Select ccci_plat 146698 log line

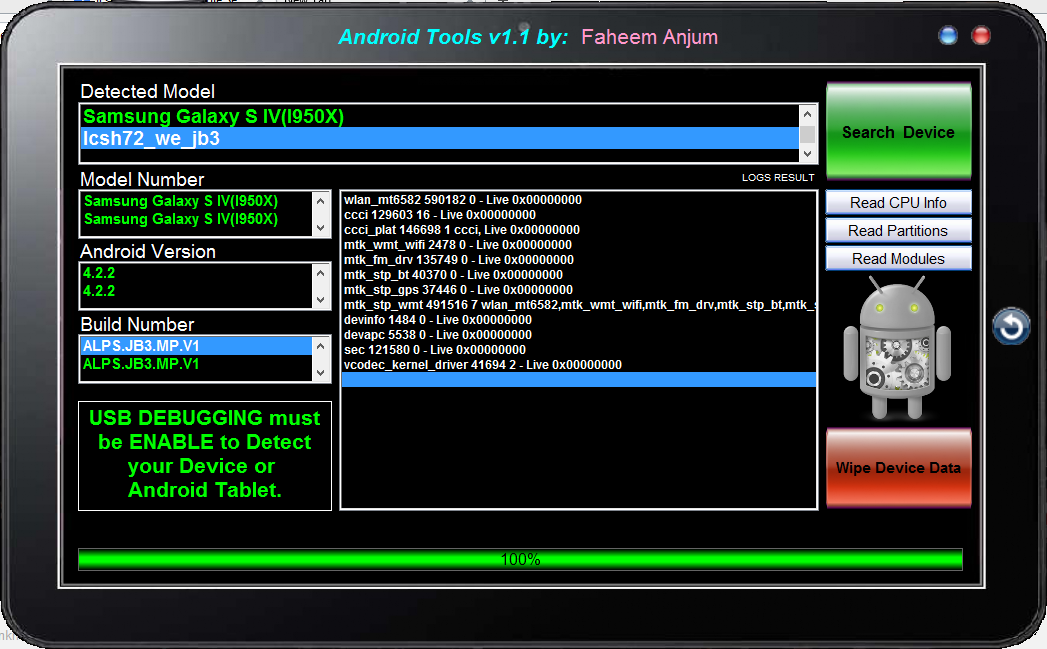click(578, 230)
